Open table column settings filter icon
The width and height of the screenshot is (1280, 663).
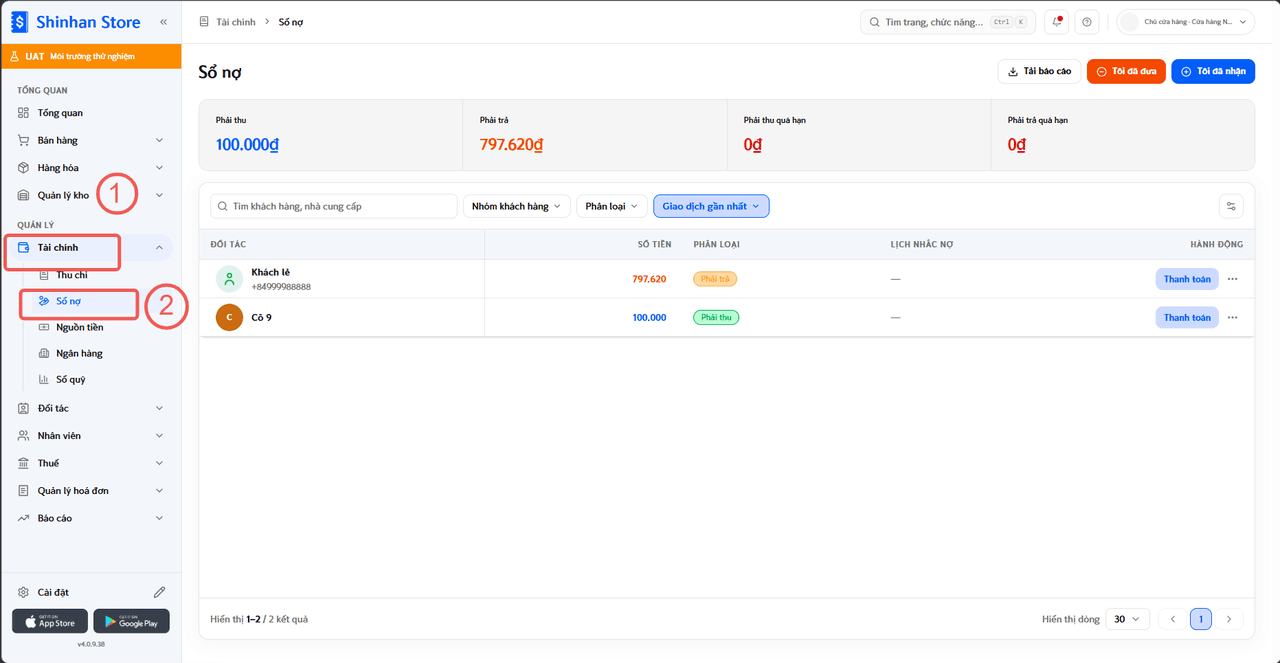1231,206
